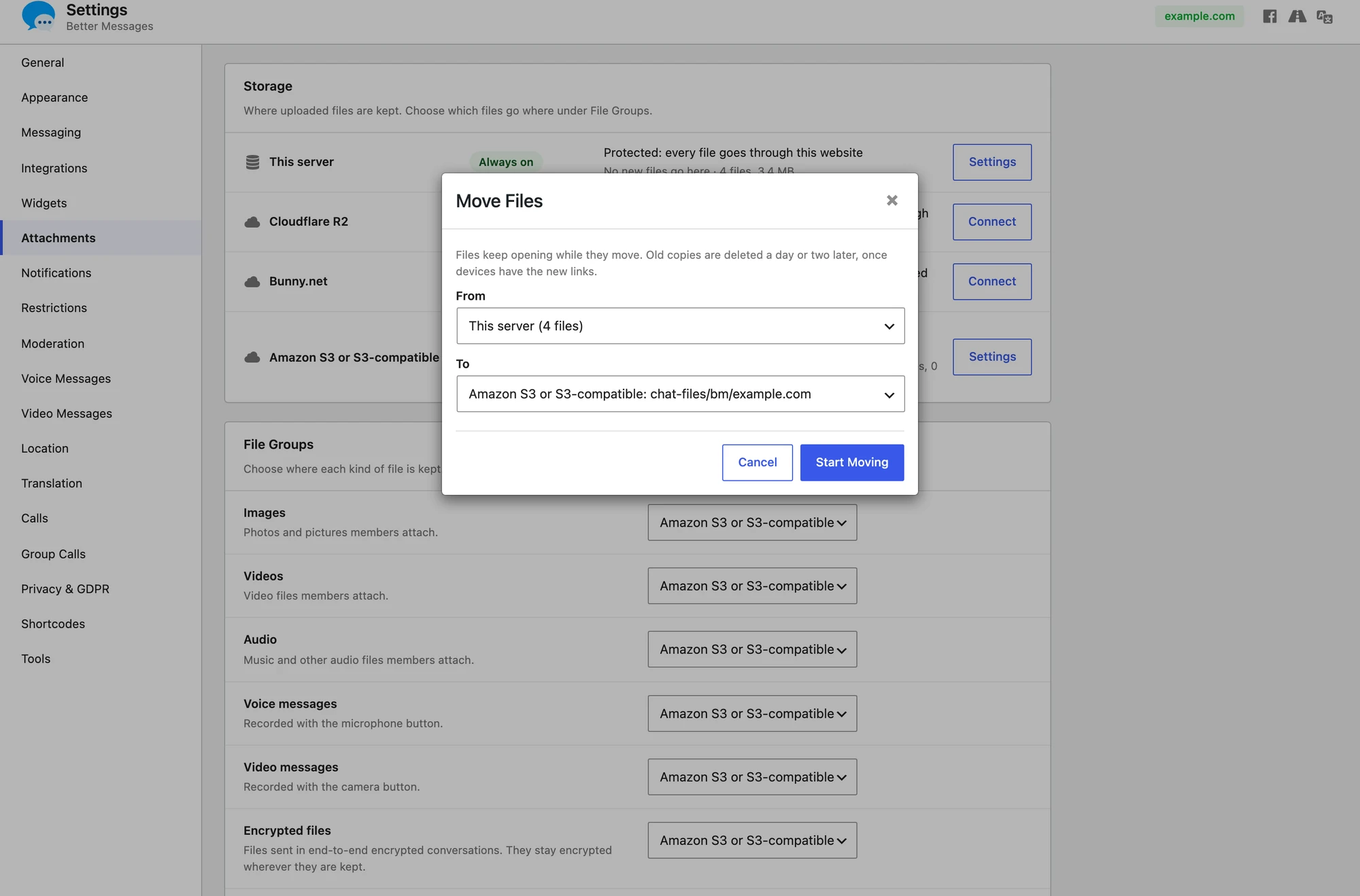Open Settings for the Amazon S3 storage
The height and width of the screenshot is (896, 1360).
tap(991, 357)
